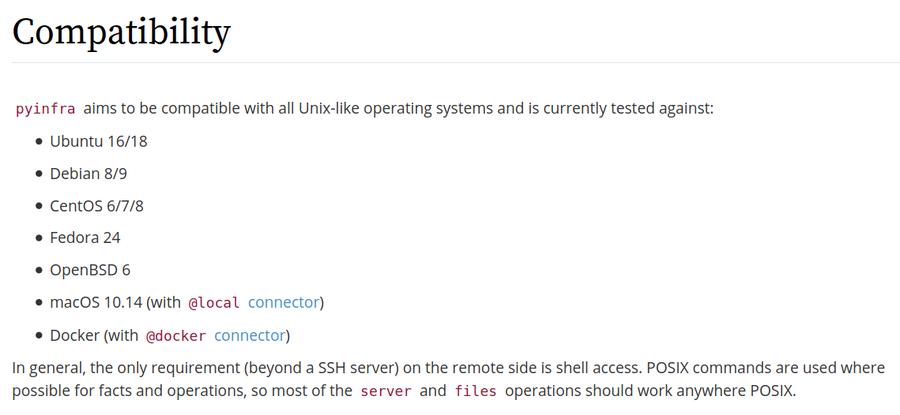Click the server code term
This screenshot has width=900, height=415.
point(386,391)
